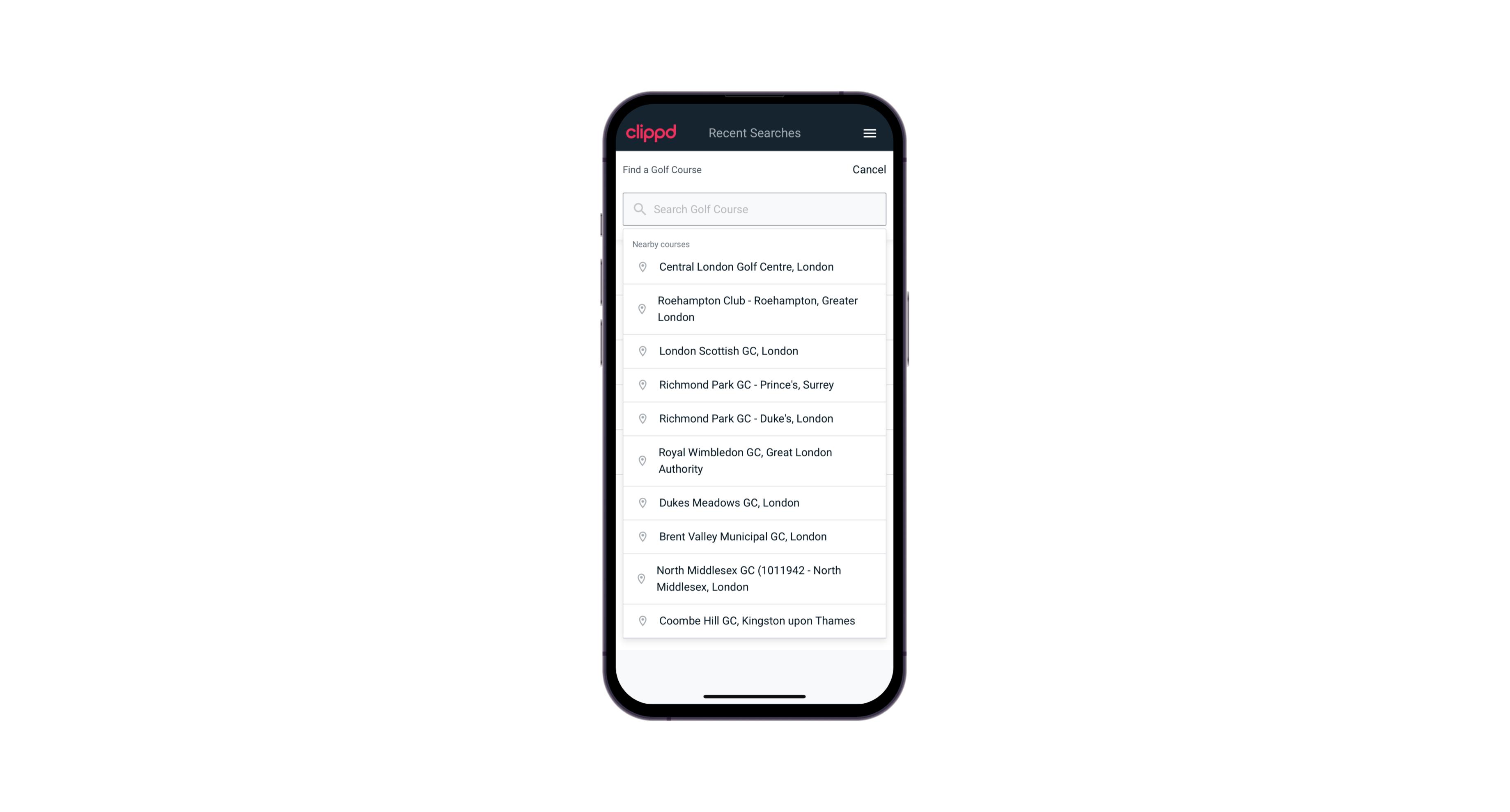The width and height of the screenshot is (1510, 812).
Task: Click the Search Golf Course input field
Action: [x=754, y=209]
